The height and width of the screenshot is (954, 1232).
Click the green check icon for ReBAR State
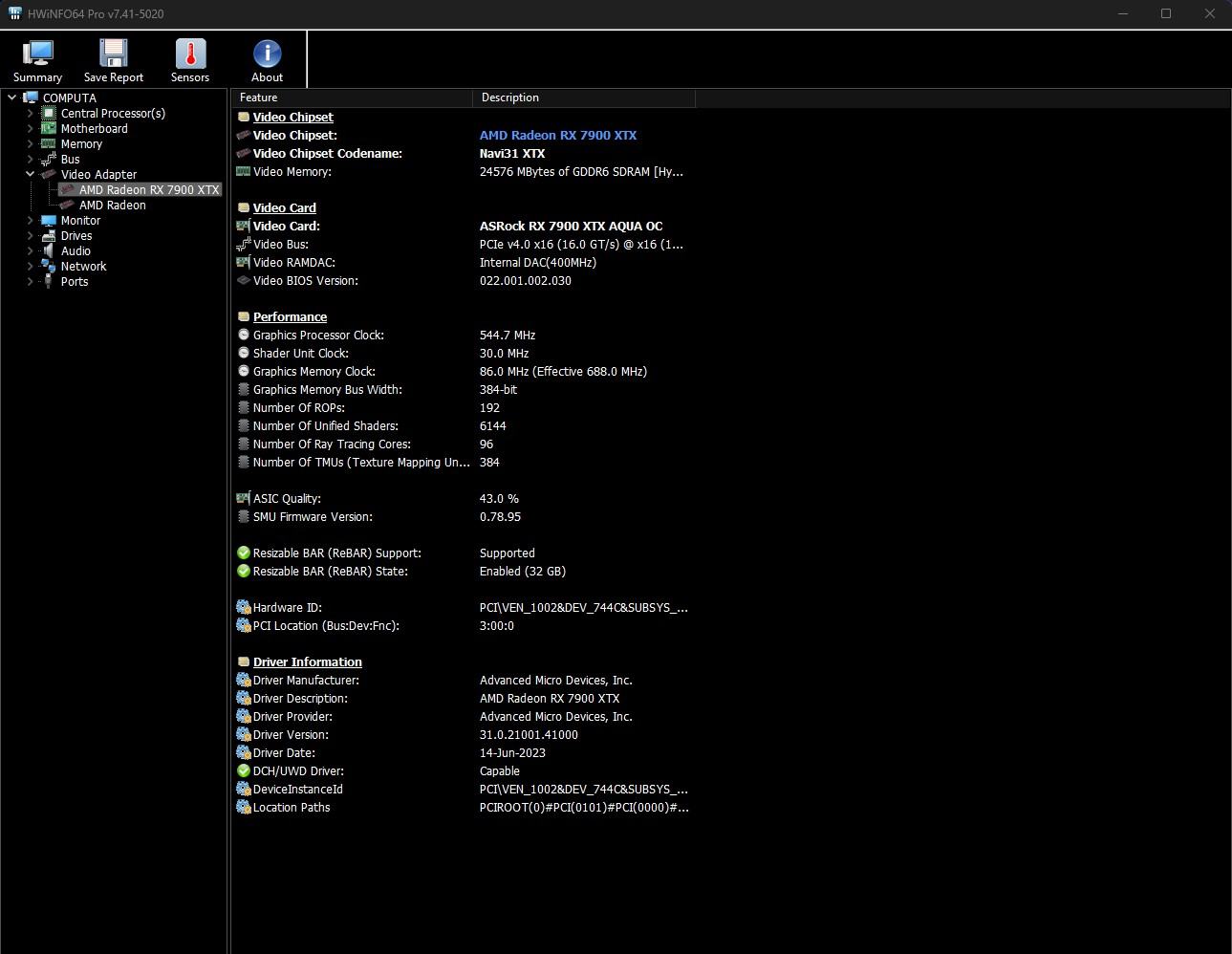coord(244,571)
